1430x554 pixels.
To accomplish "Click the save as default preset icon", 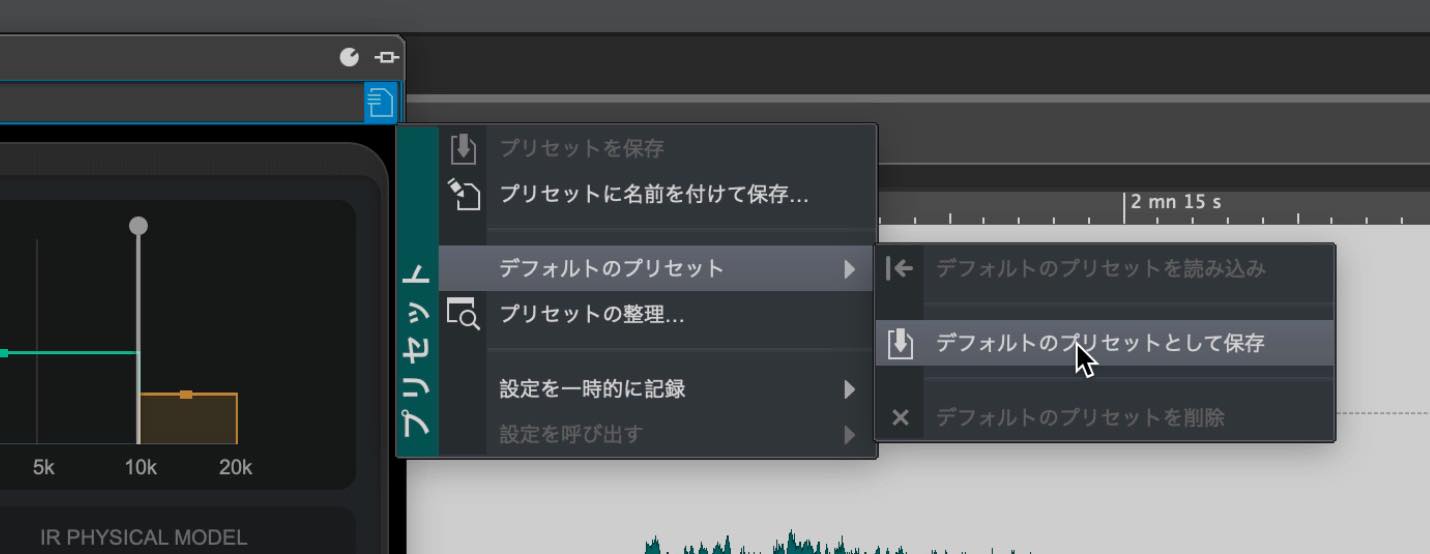I will pyautogui.click(x=901, y=343).
